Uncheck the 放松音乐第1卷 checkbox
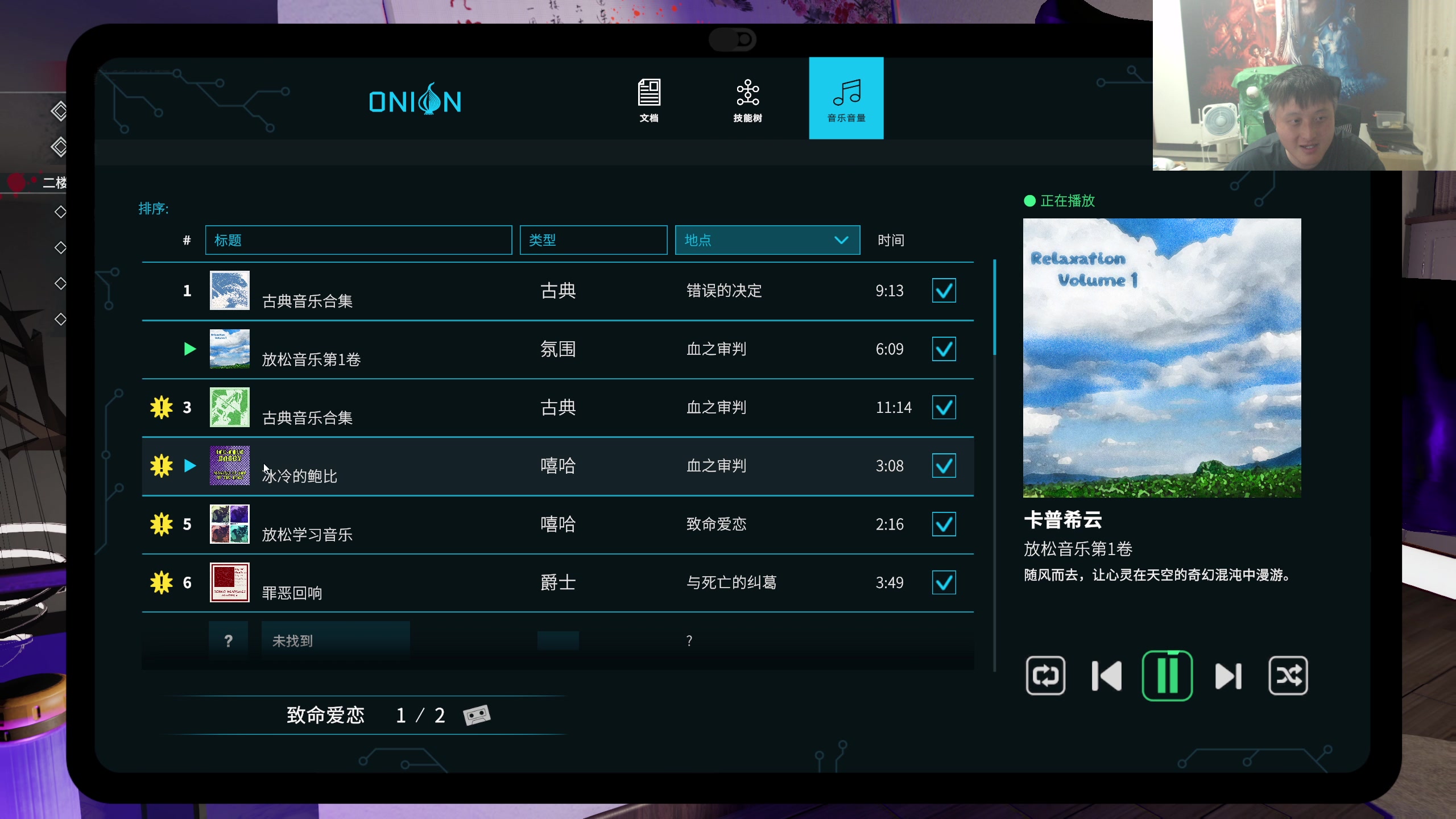This screenshot has height=819, width=1456. [x=944, y=349]
